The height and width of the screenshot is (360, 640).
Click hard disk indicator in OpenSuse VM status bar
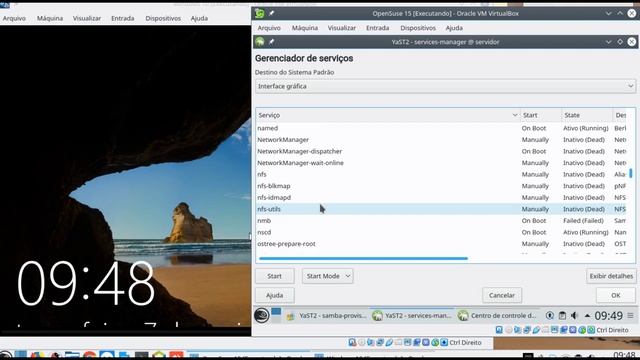499,330
